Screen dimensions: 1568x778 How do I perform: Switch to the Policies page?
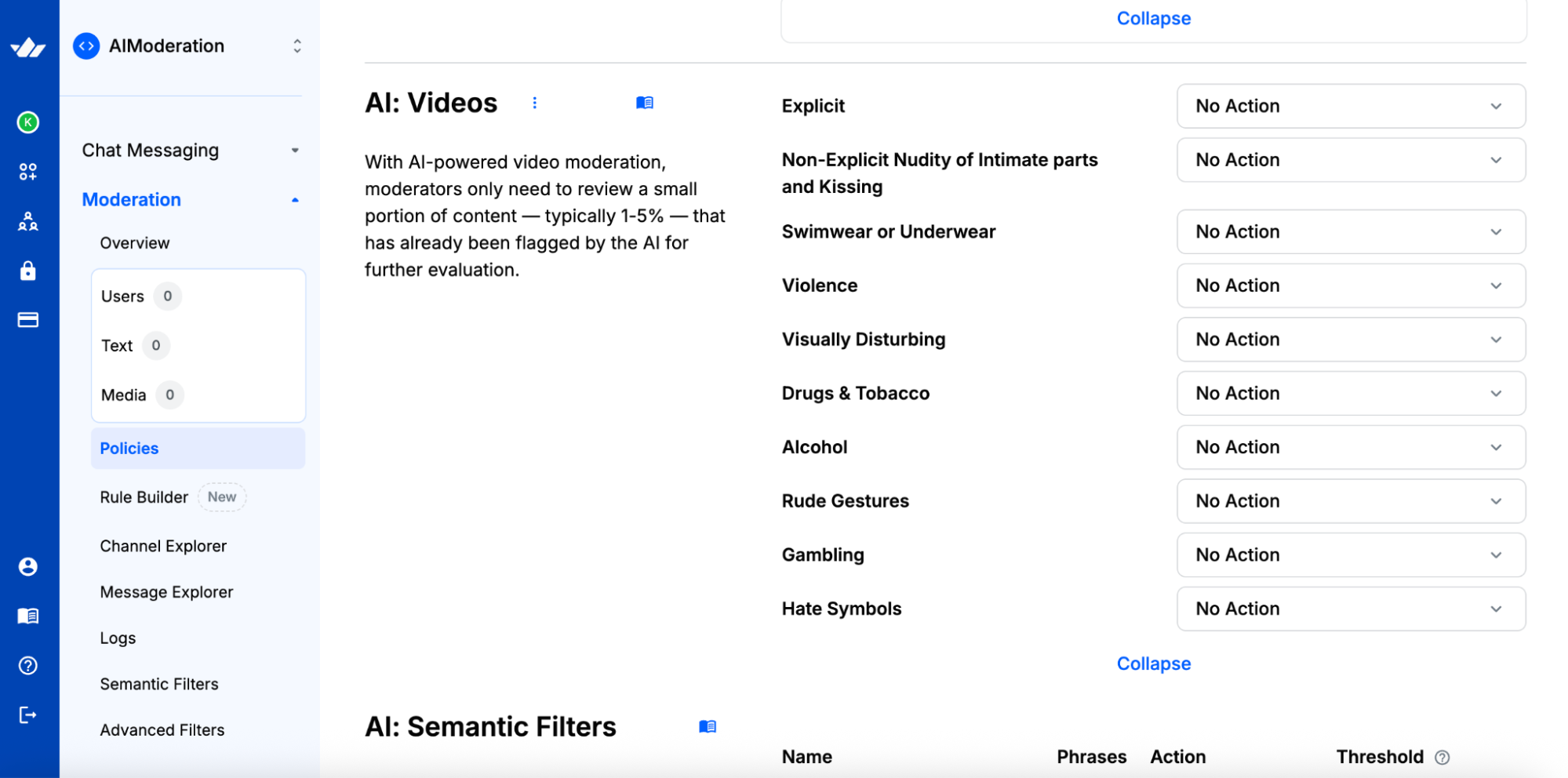pos(129,448)
